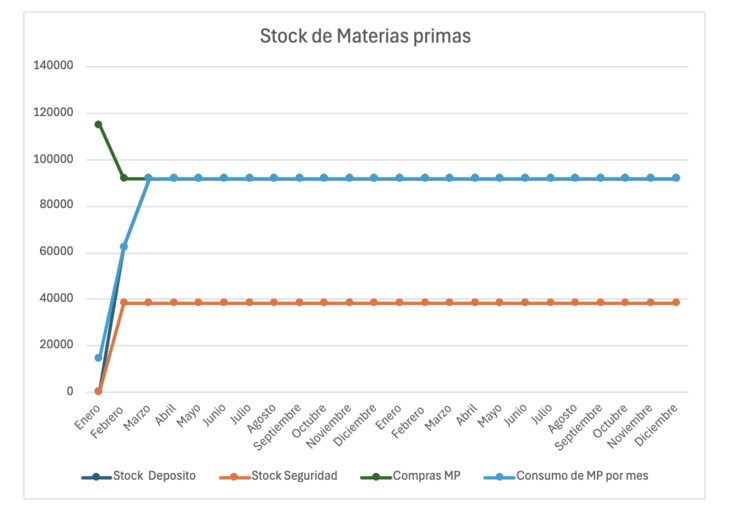Click the lowest light blue Consumo data point
The image size is (742, 510).
click(98, 357)
